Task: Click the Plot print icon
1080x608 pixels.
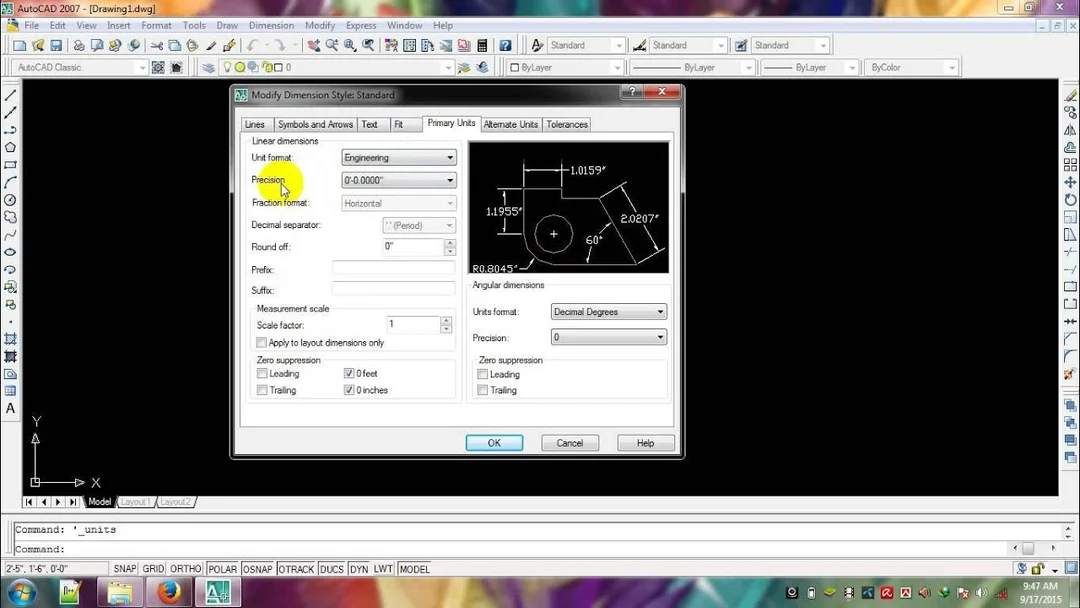Action: pyautogui.click(x=79, y=45)
